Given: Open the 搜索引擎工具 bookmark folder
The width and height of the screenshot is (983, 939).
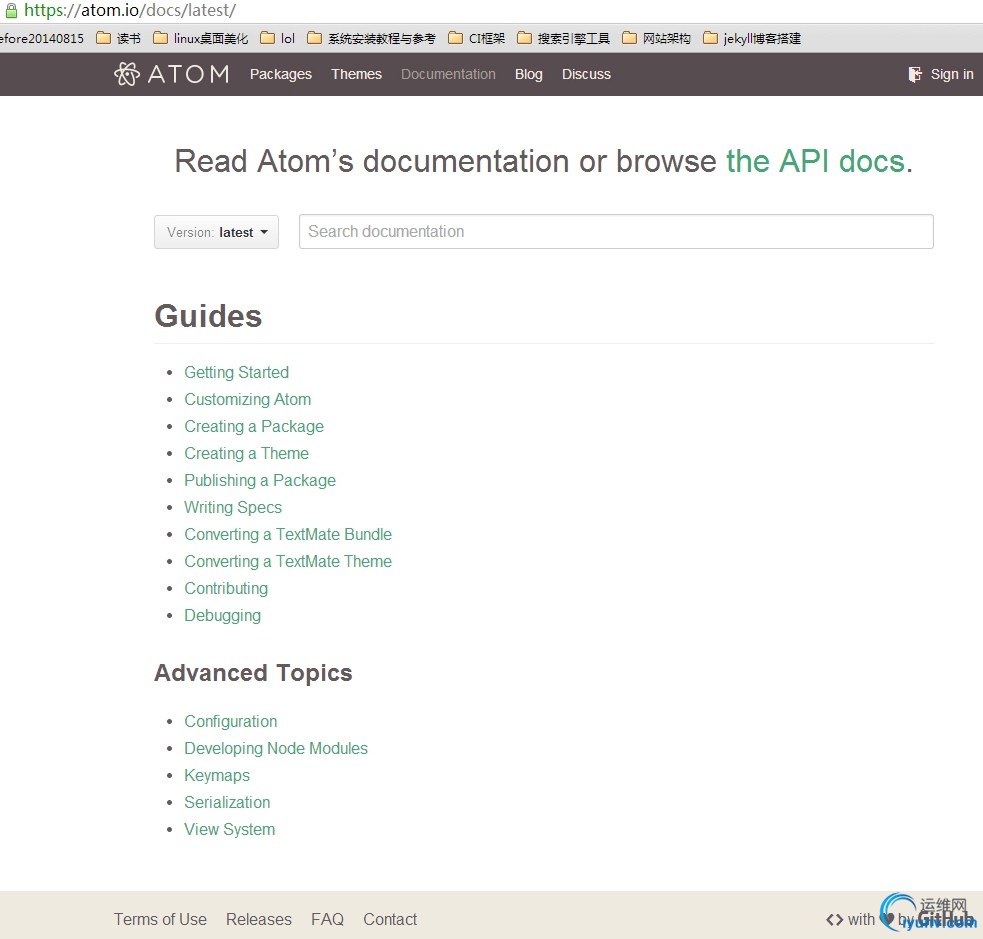Looking at the screenshot, I should pos(563,38).
